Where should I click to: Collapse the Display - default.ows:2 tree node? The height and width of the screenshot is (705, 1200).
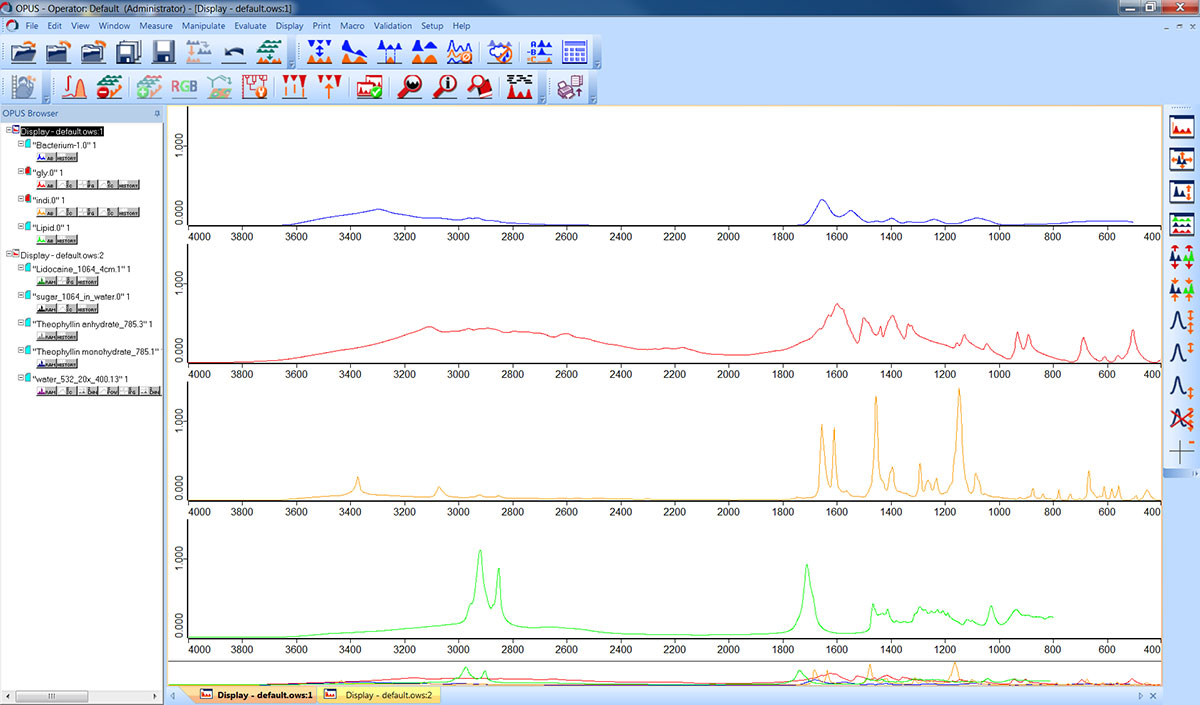9,255
